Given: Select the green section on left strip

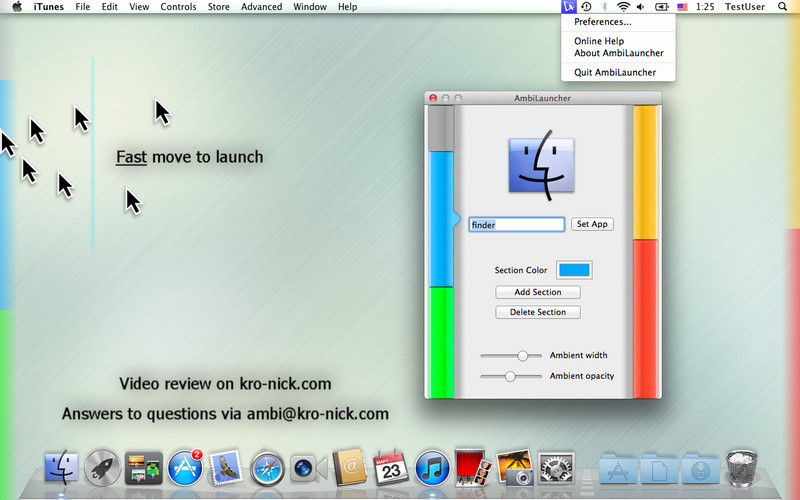Looking at the screenshot, I should 441,342.
